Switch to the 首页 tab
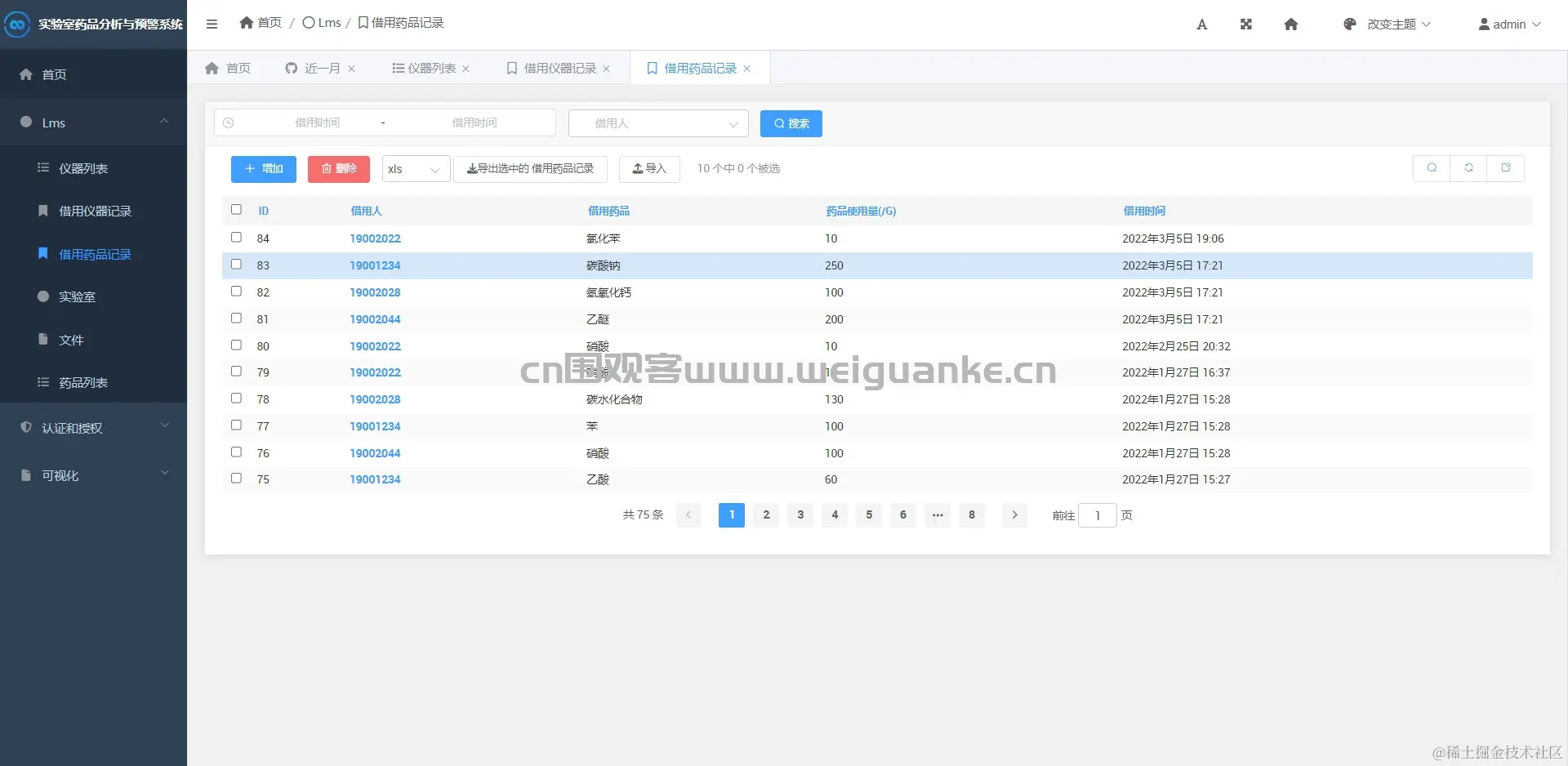Screen dimensions: 1568x766 tap(228, 69)
